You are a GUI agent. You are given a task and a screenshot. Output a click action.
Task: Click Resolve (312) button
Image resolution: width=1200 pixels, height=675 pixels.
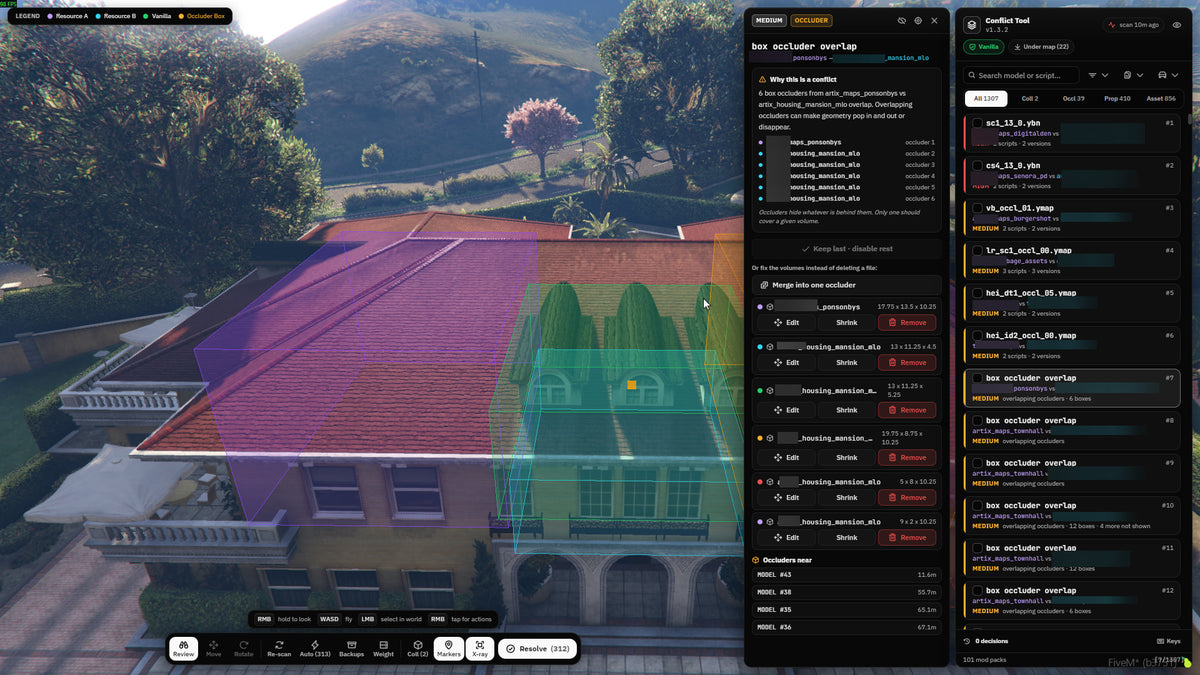click(538, 649)
